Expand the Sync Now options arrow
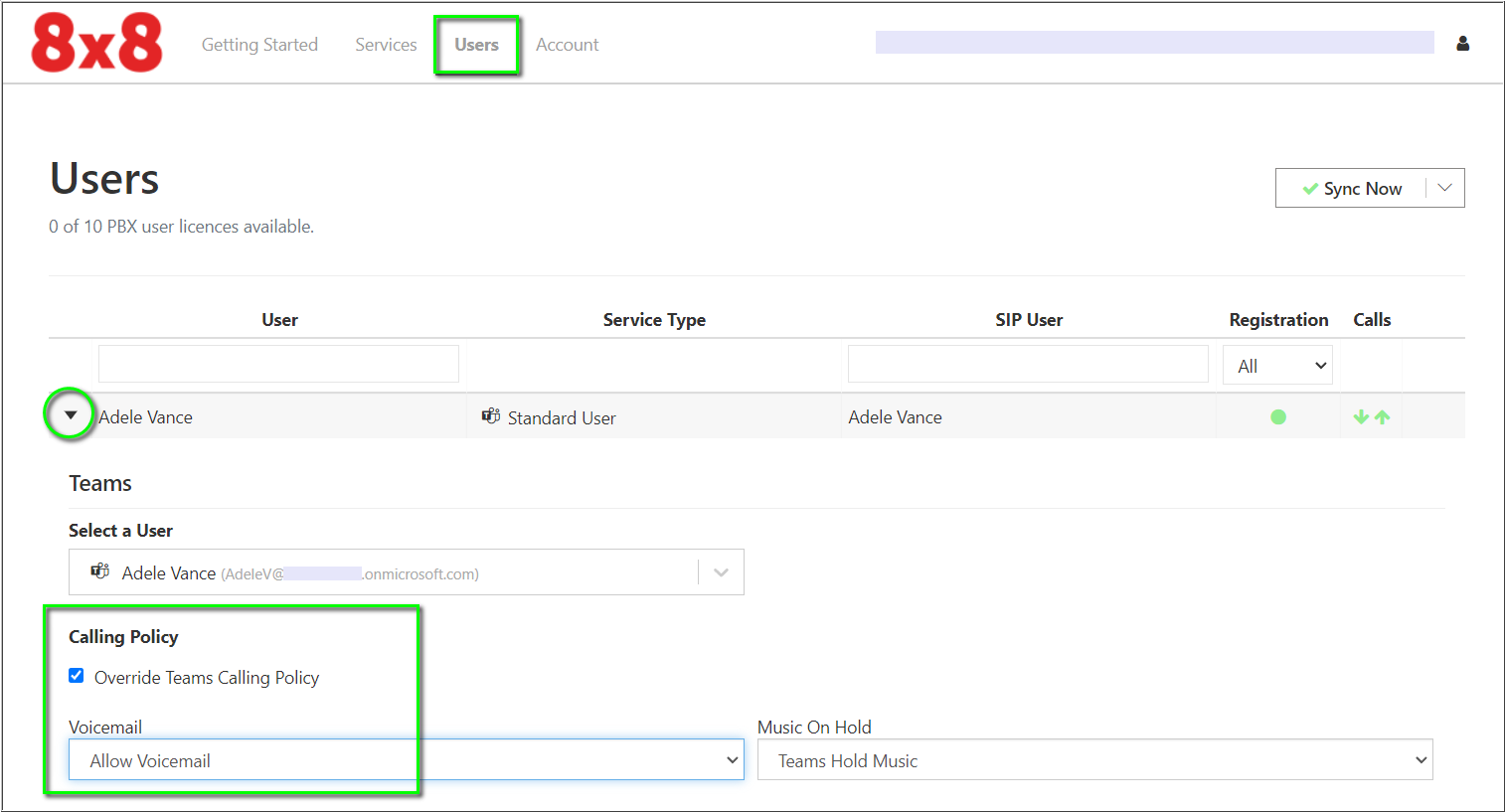The height and width of the screenshot is (812, 1505). (x=1445, y=188)
